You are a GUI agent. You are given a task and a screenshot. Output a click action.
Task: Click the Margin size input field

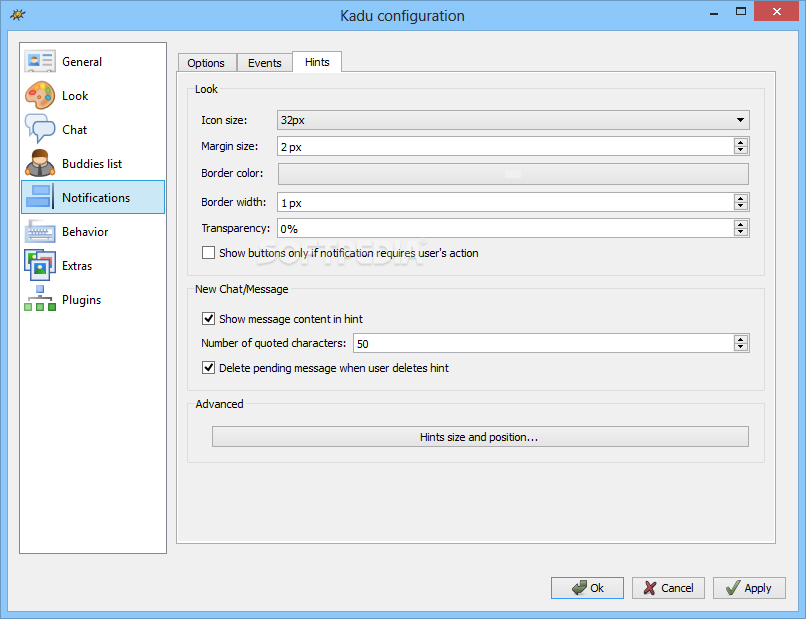[505, 147]
